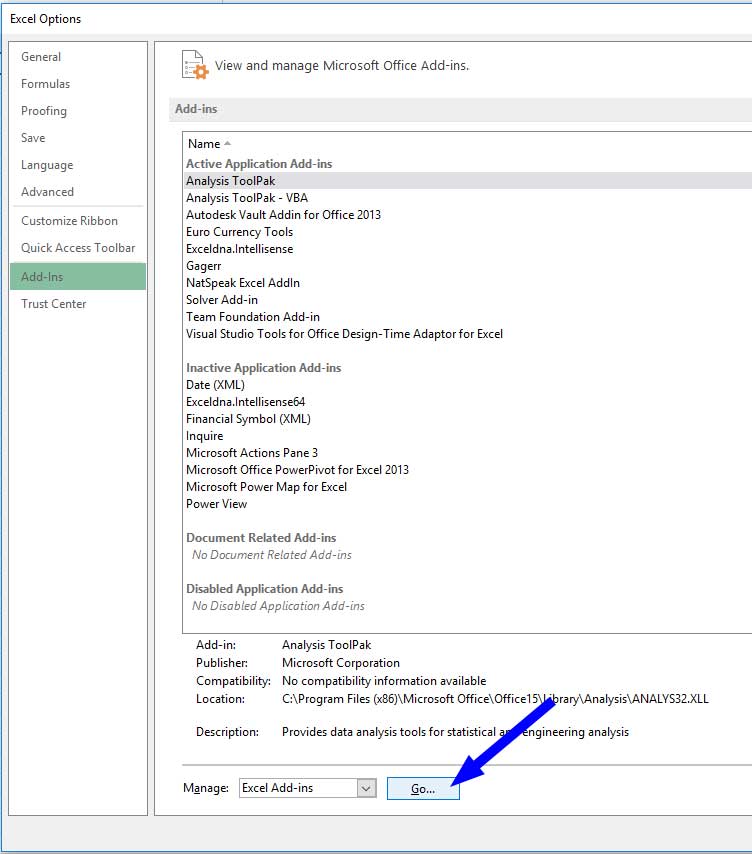Select the Add-Ins category

click(78, 277)
